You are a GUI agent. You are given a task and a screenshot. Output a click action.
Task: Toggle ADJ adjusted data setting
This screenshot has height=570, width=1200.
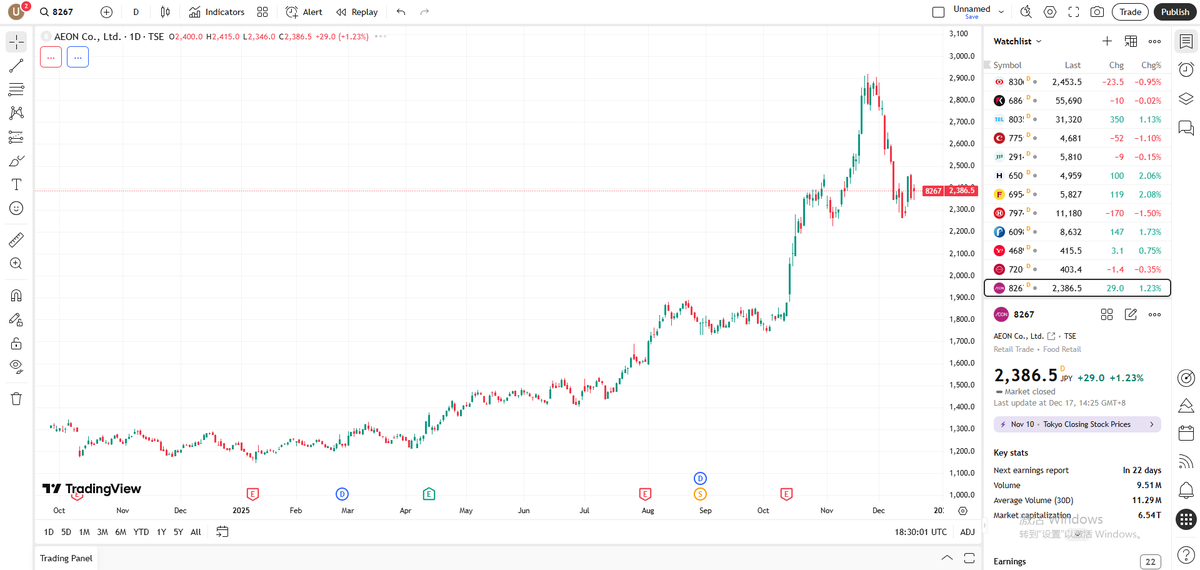coord(967,532)
